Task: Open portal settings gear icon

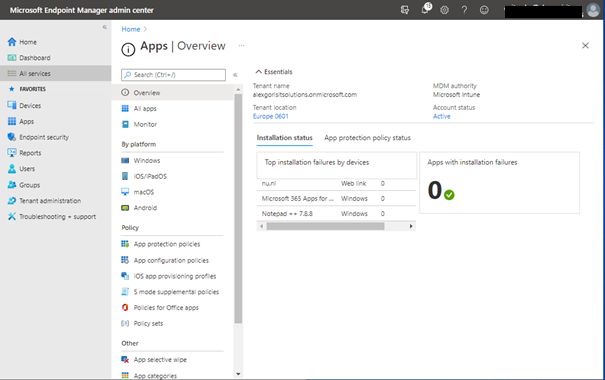Action: (444, 10)
